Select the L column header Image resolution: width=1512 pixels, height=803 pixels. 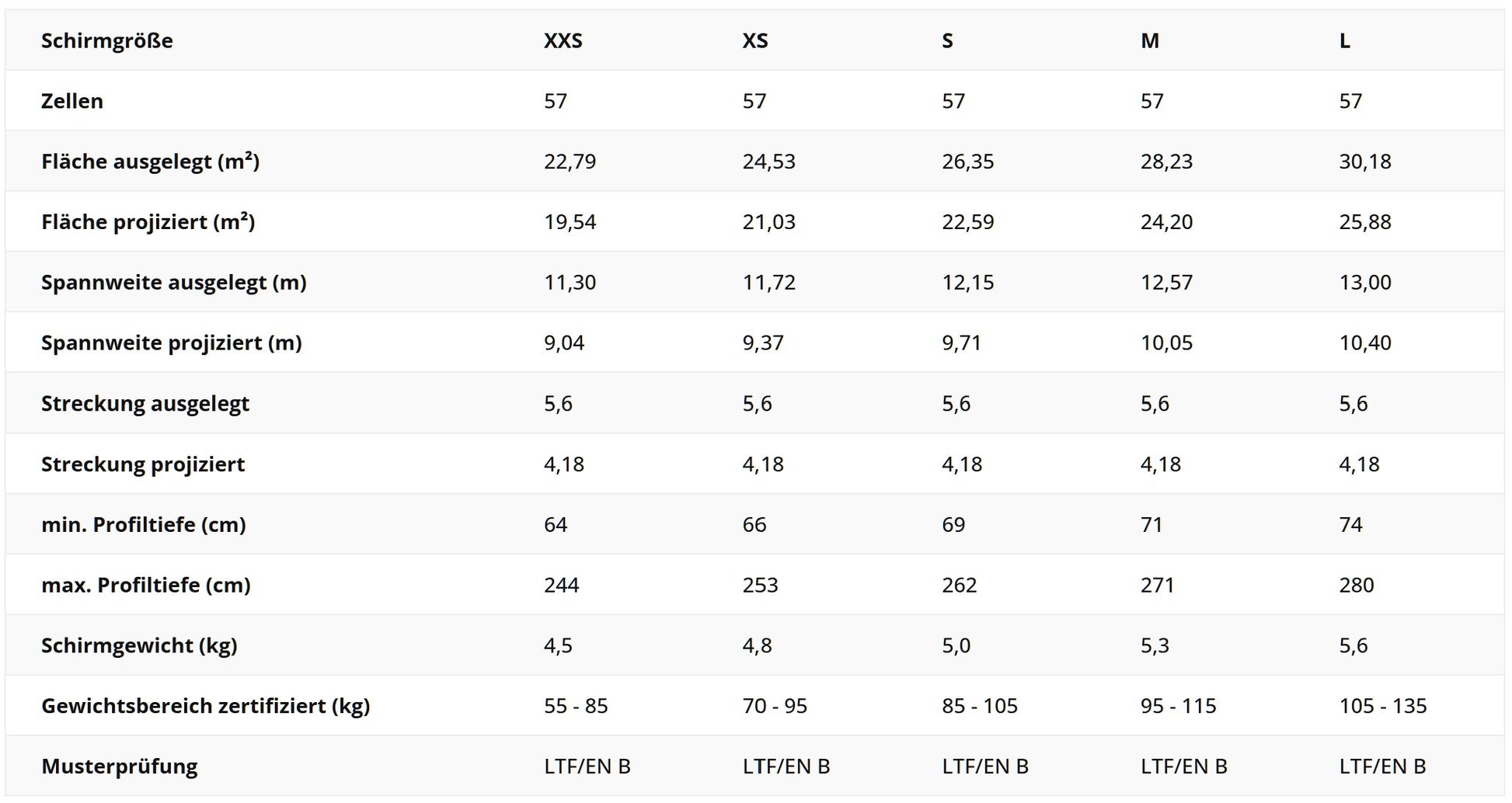(1345, 40)
